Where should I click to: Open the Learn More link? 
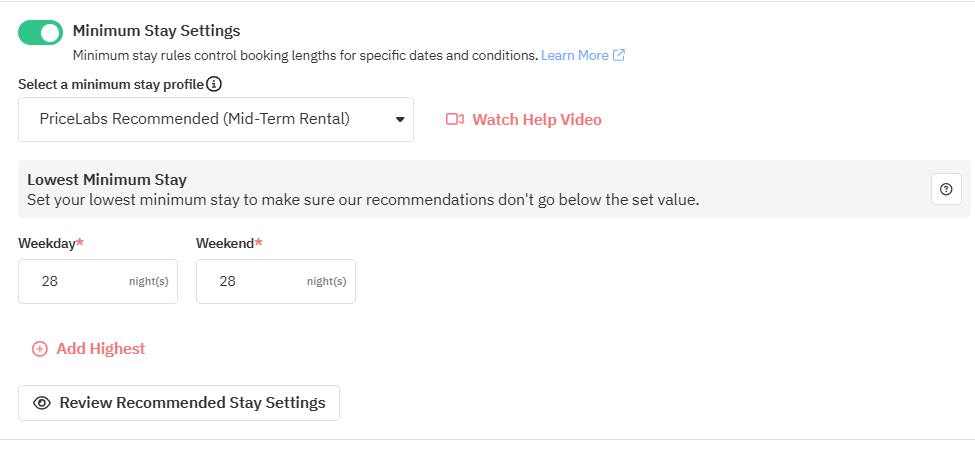pyautogui.click(x=574, y=55)
